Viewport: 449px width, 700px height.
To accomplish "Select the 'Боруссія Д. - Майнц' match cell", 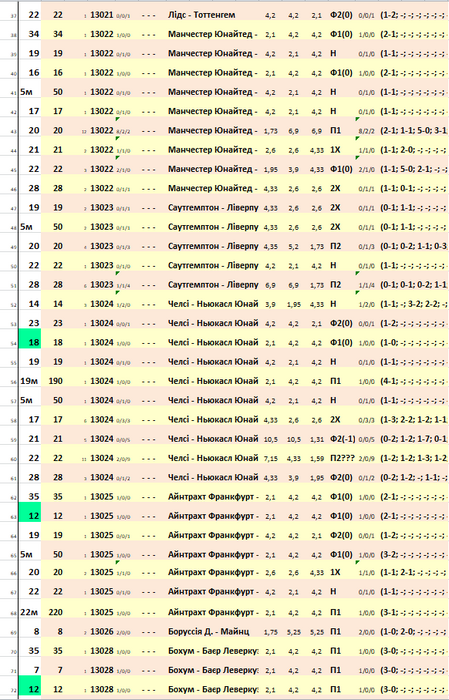I will coord(208,631).
